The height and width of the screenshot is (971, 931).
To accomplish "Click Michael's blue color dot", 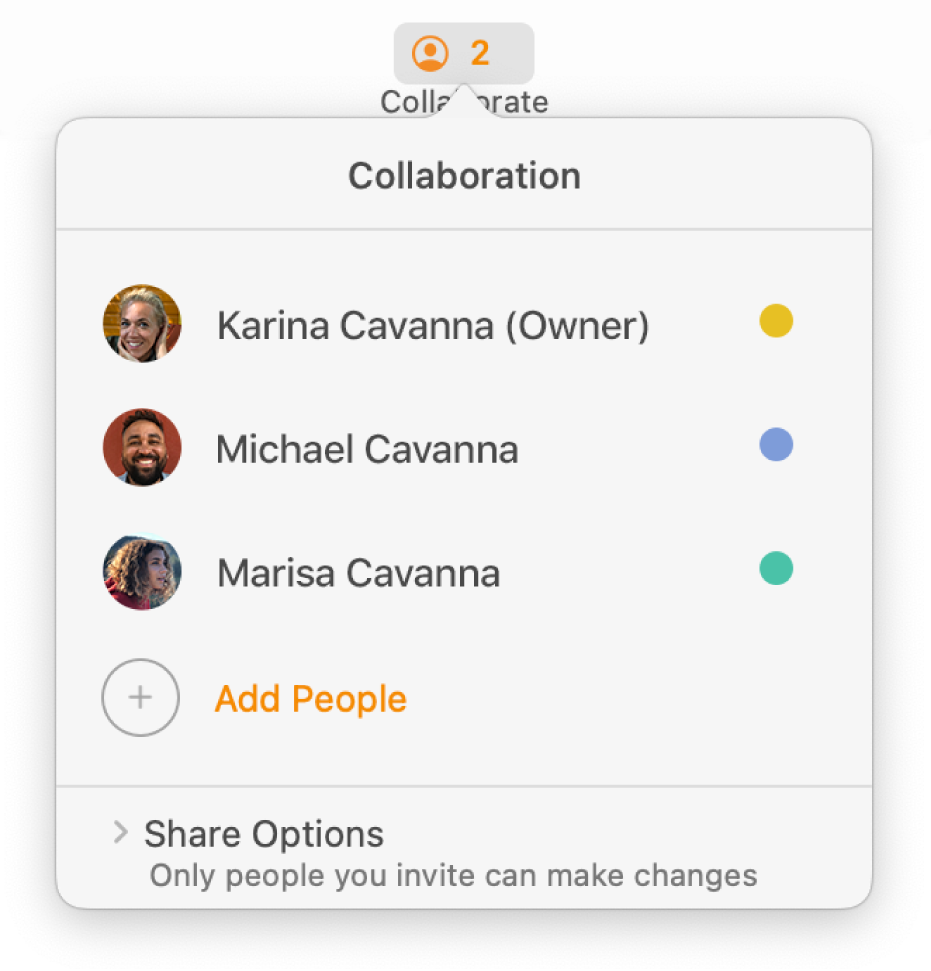I will pyautogui.click(x=776, y=445).
